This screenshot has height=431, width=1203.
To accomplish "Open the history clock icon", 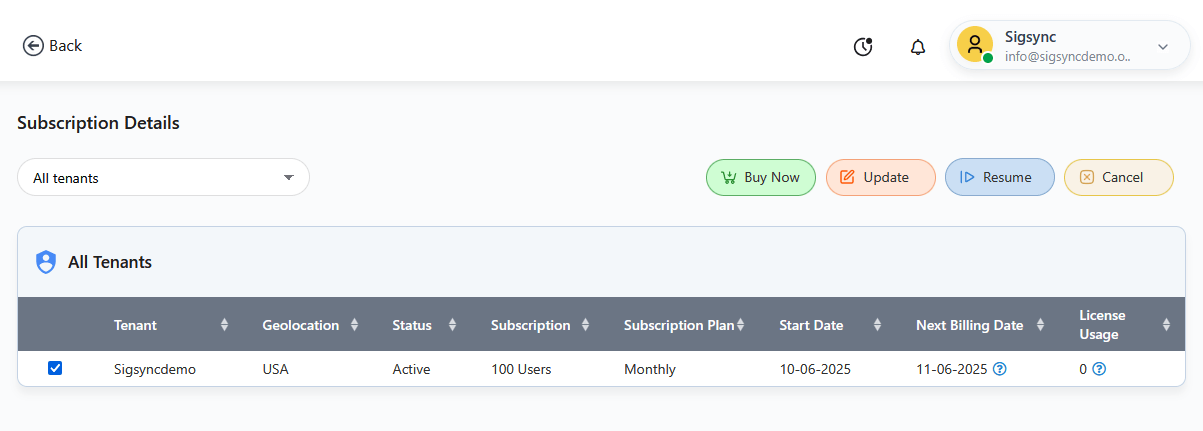I will [x=863, y=46].
